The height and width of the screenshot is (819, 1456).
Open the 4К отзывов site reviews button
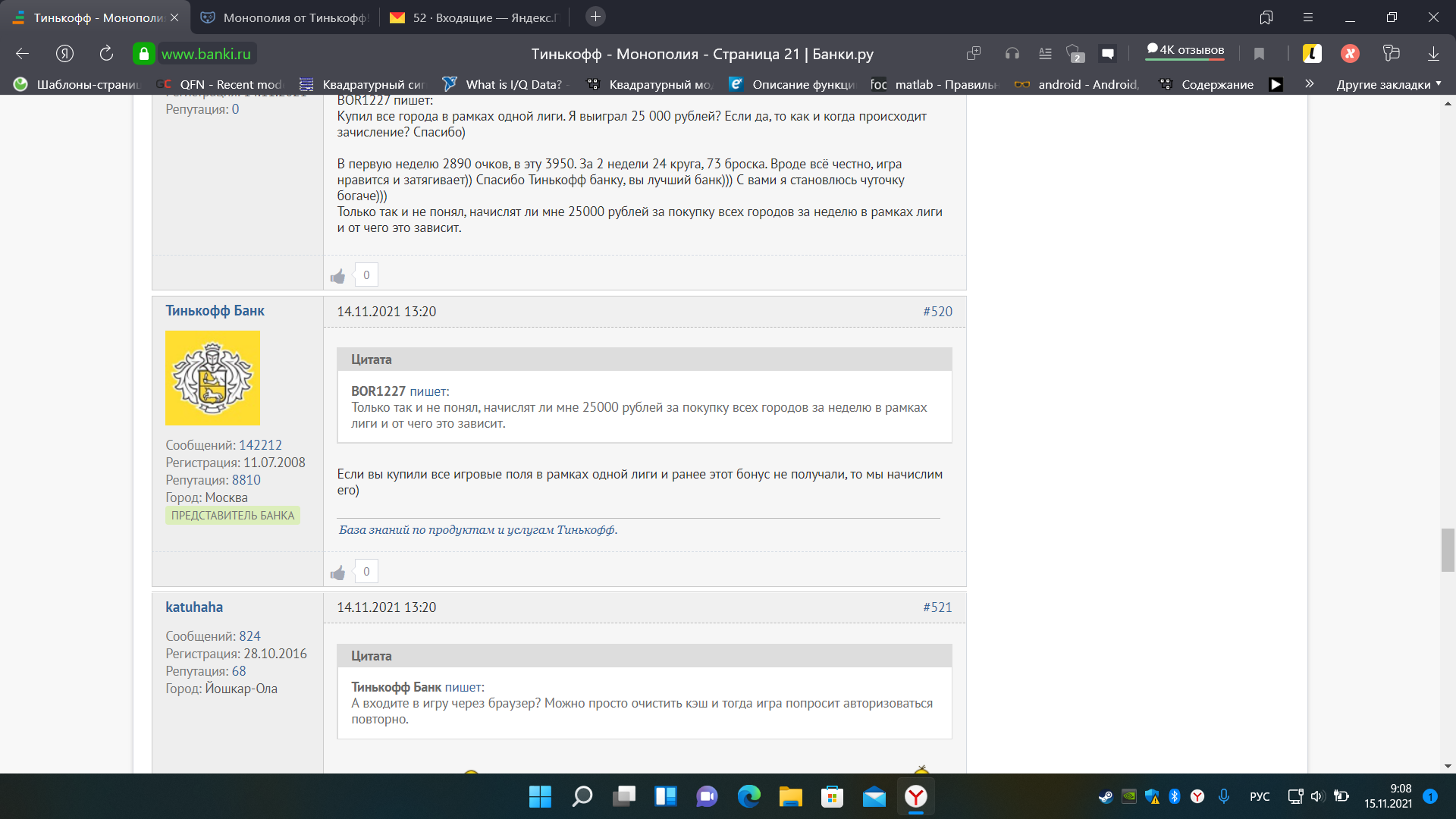pyautogui.click(x=1185, y=50)
